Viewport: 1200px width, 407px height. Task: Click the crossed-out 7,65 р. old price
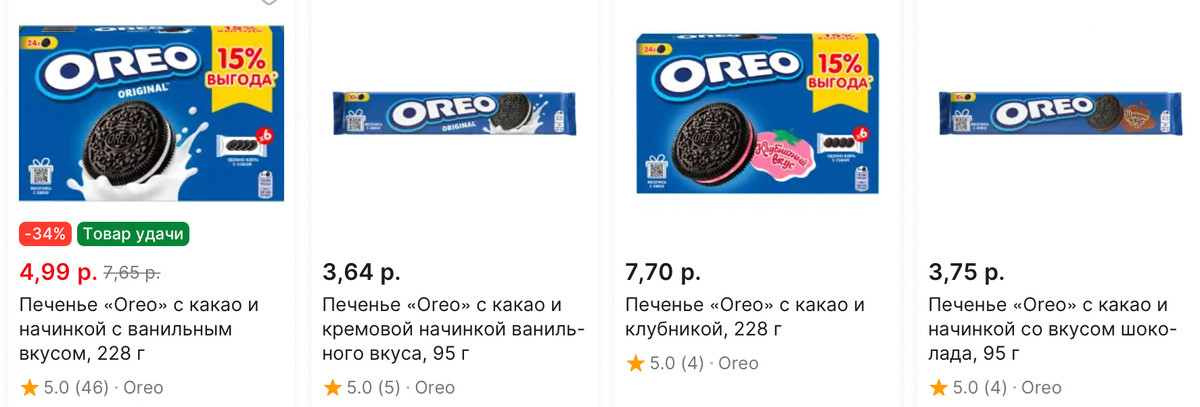[x=132, y=272]
